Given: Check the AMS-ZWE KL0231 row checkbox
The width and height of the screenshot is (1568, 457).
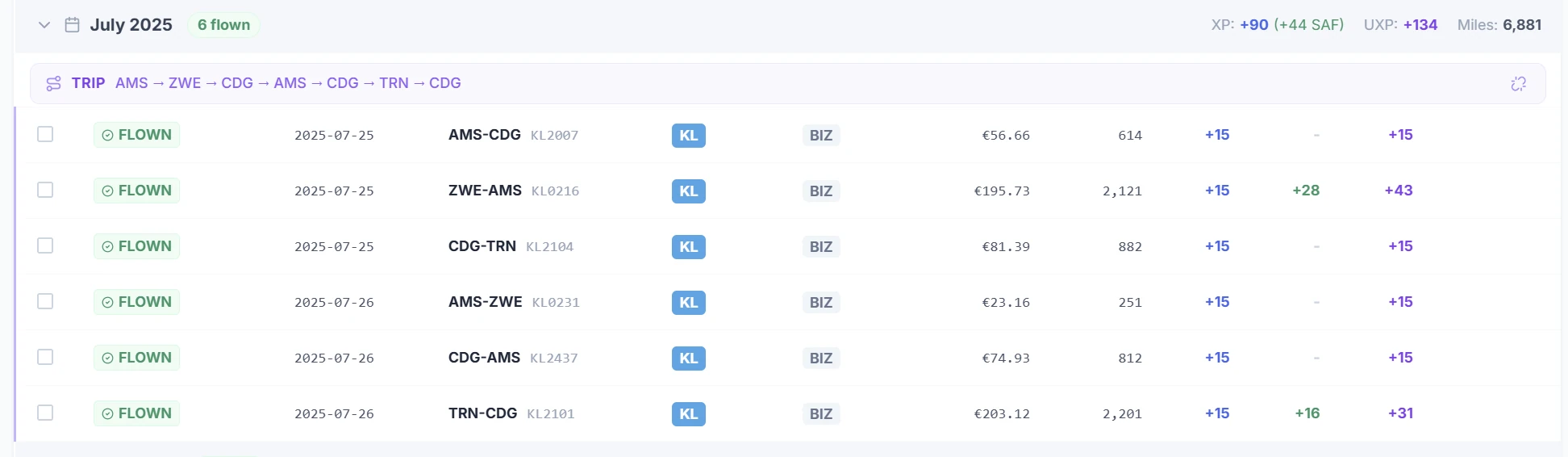Looking at the screenshot, I should (45, 301).
